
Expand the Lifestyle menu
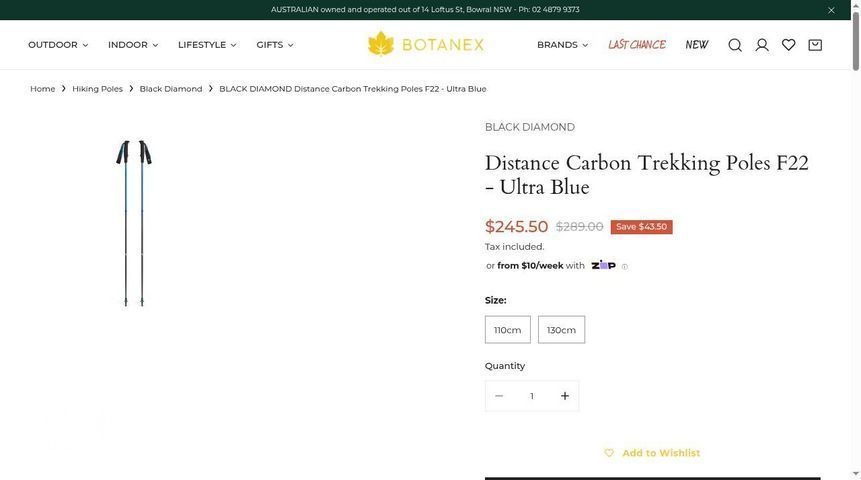click(x=207, y=45)
